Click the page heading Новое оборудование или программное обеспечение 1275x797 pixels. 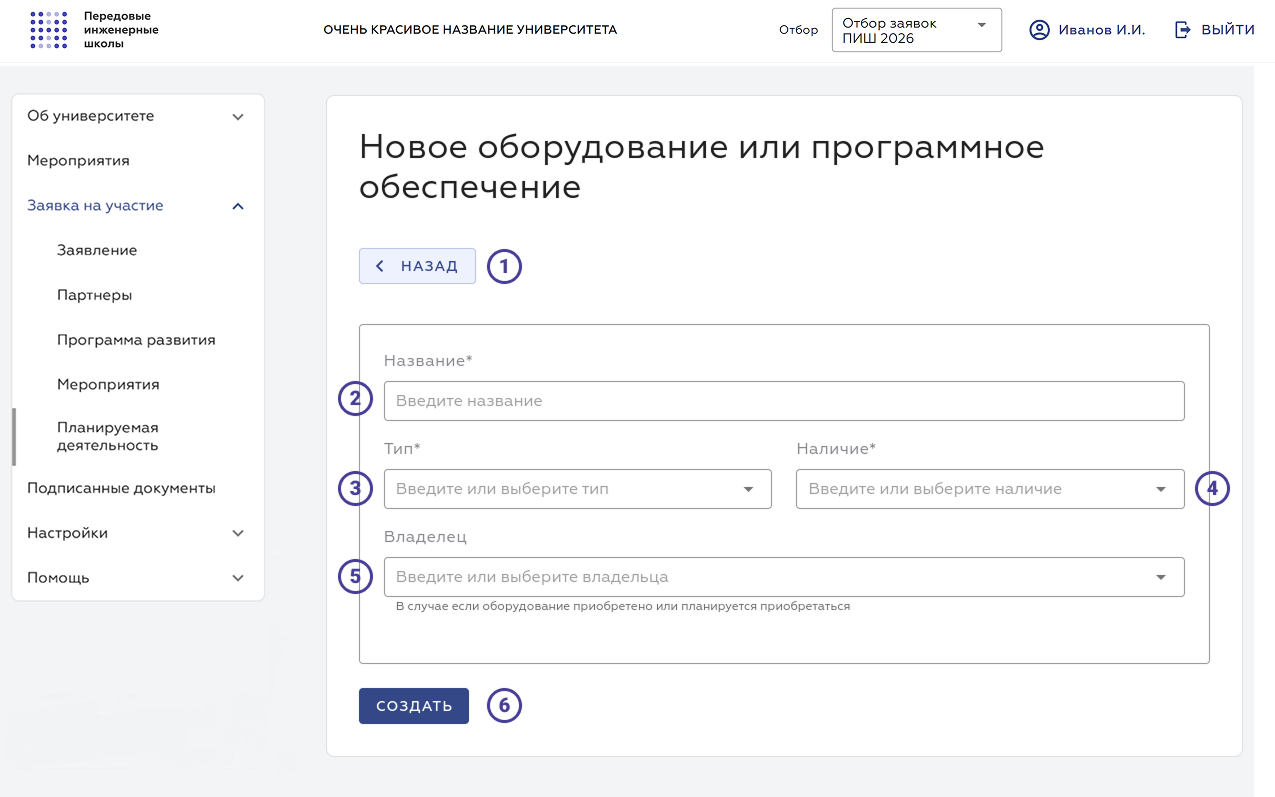[x=701, y=166]
